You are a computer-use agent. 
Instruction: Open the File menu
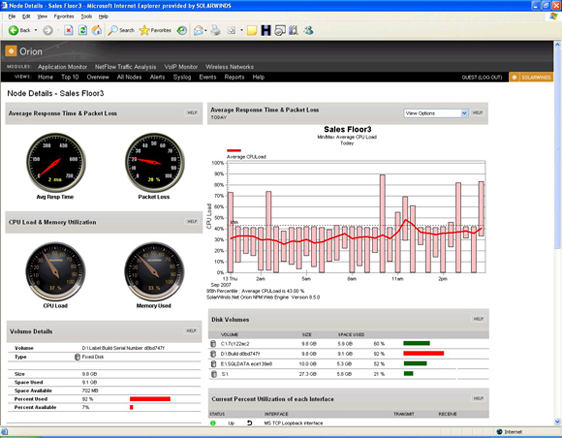pyautogui.click(x=12, y=16)
